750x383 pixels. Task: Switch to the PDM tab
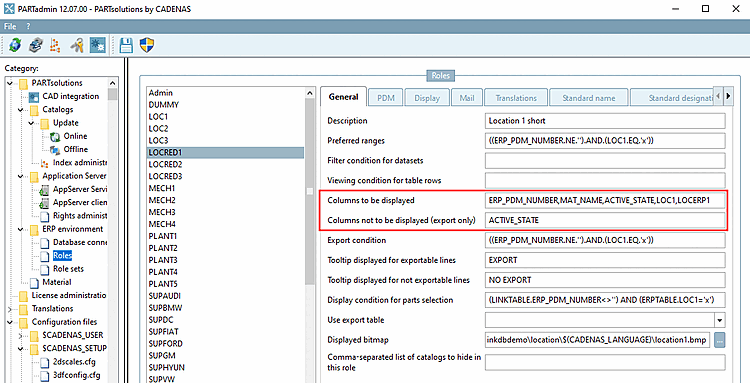(385, 98)
